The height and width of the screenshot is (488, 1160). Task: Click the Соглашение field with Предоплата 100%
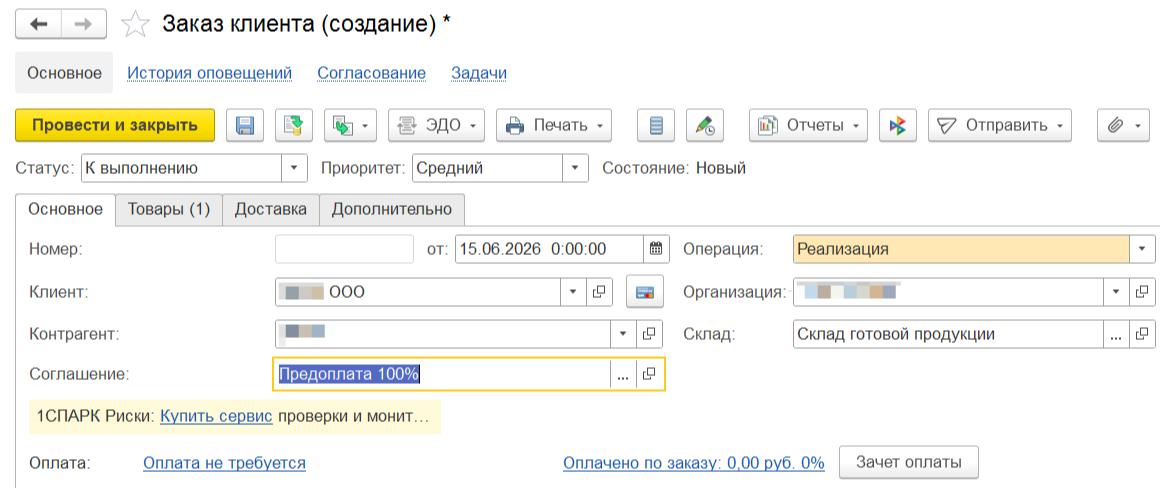click(442, 375)
